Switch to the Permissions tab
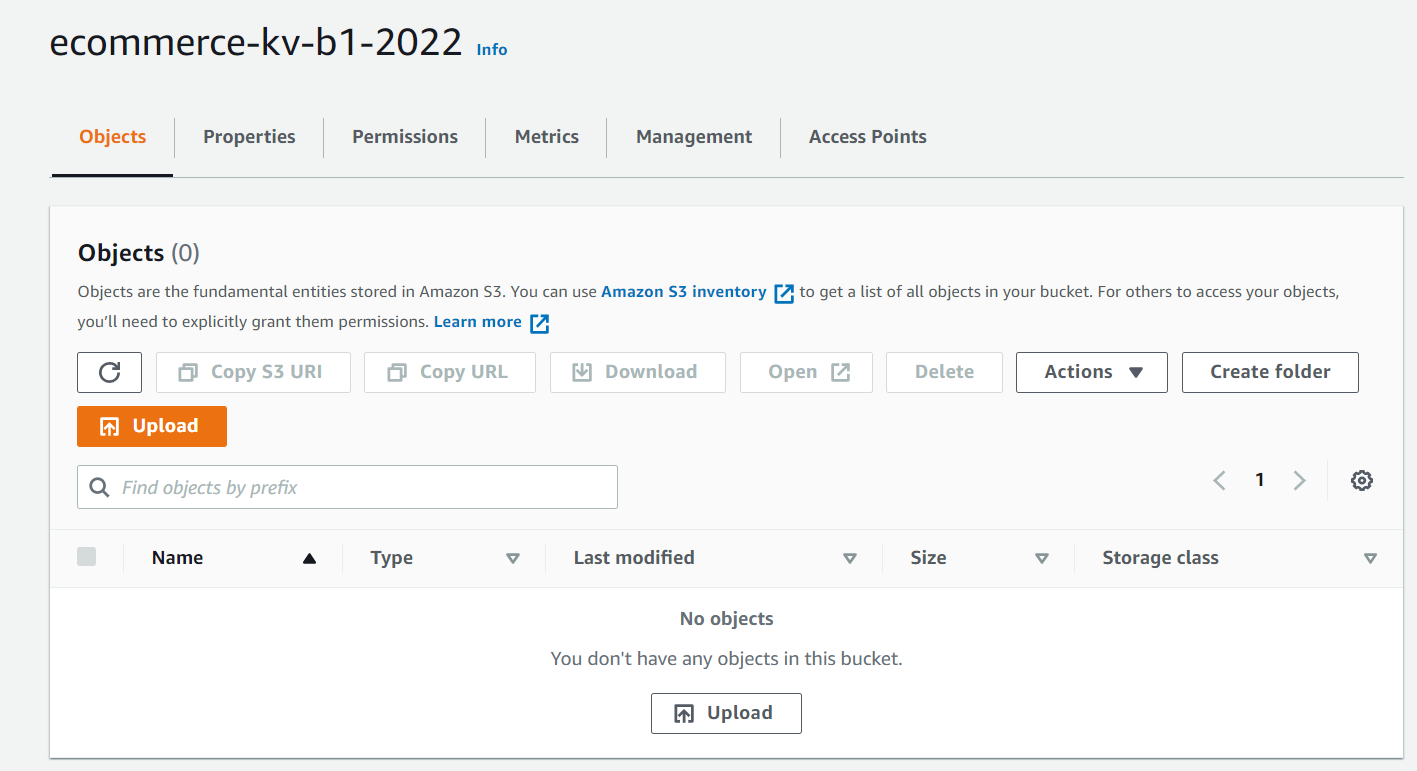1417x771 pixels. [x=404, y=136]
